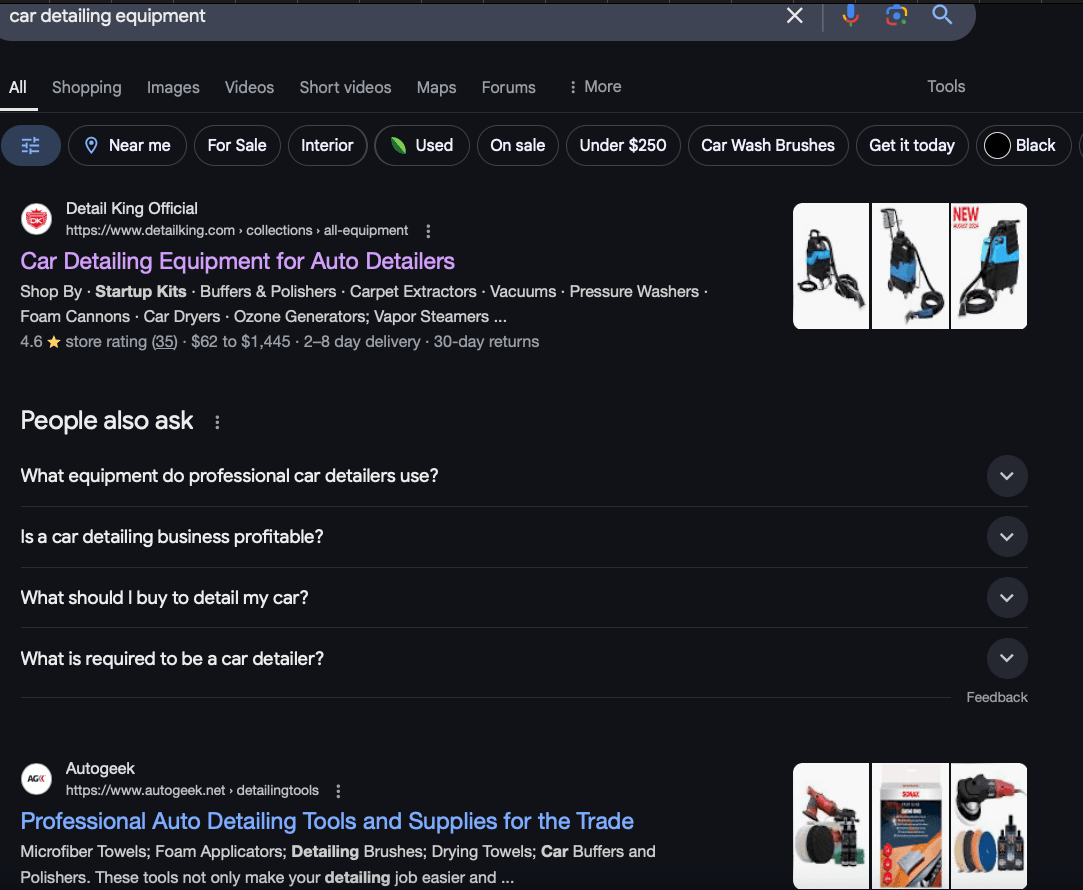Open three-dot menu for Autogeek result
Screen dimensions: 1083x890
tap(338, 791)
